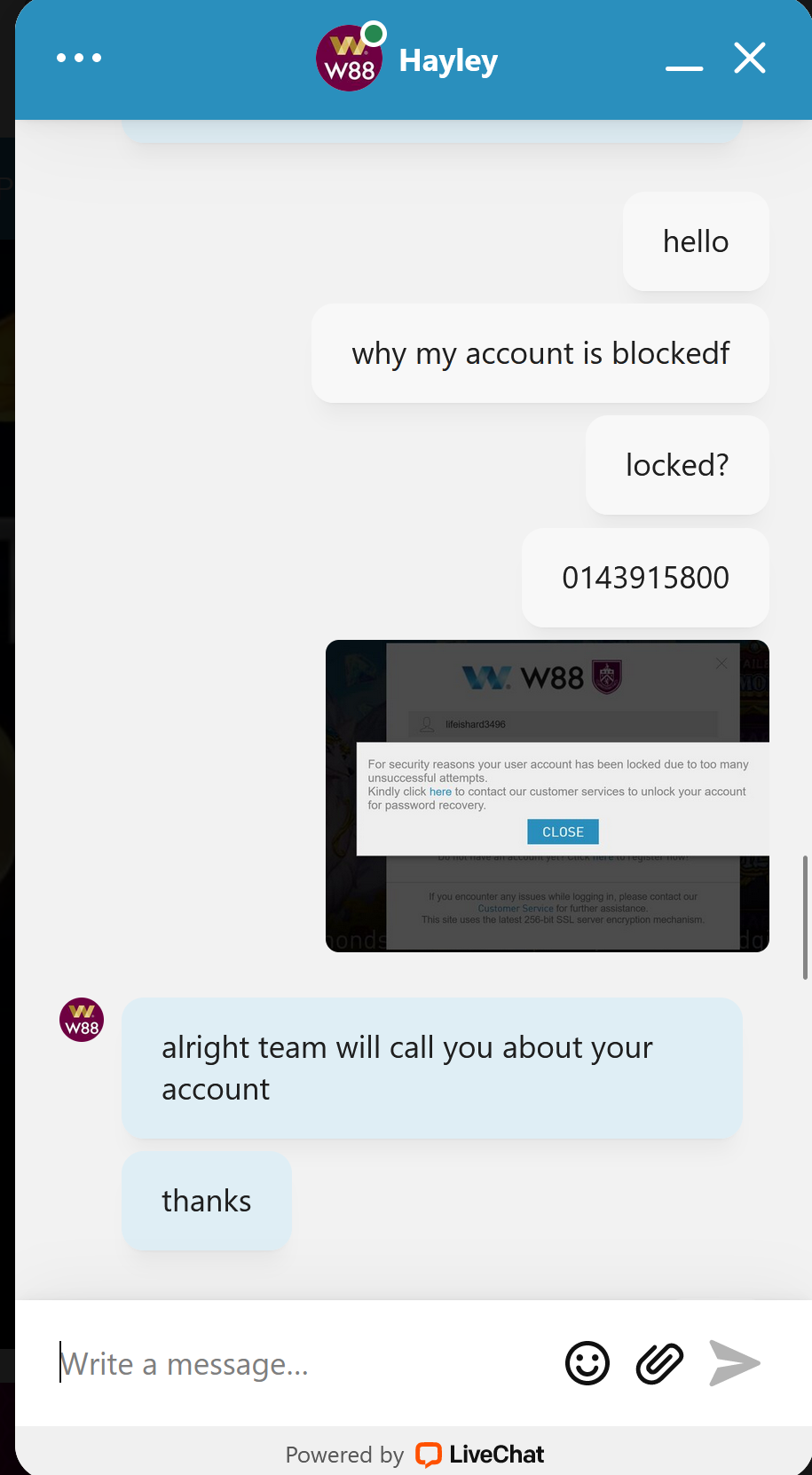812x1475 pixels.
Task: Send message with the paper plane icon
Action: coord(735,1363)
